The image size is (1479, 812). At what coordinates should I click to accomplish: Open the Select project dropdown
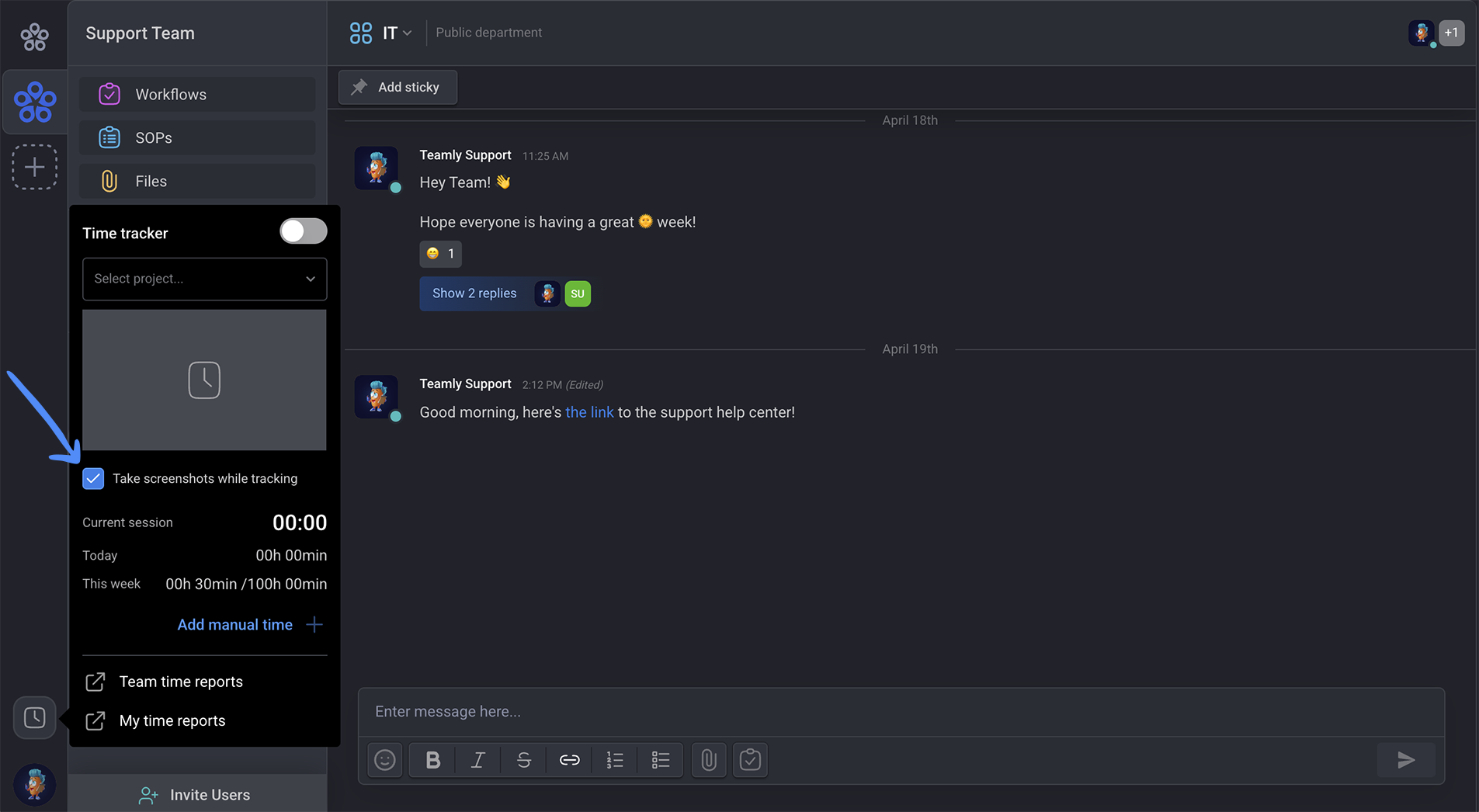click(x=205, y=279)
